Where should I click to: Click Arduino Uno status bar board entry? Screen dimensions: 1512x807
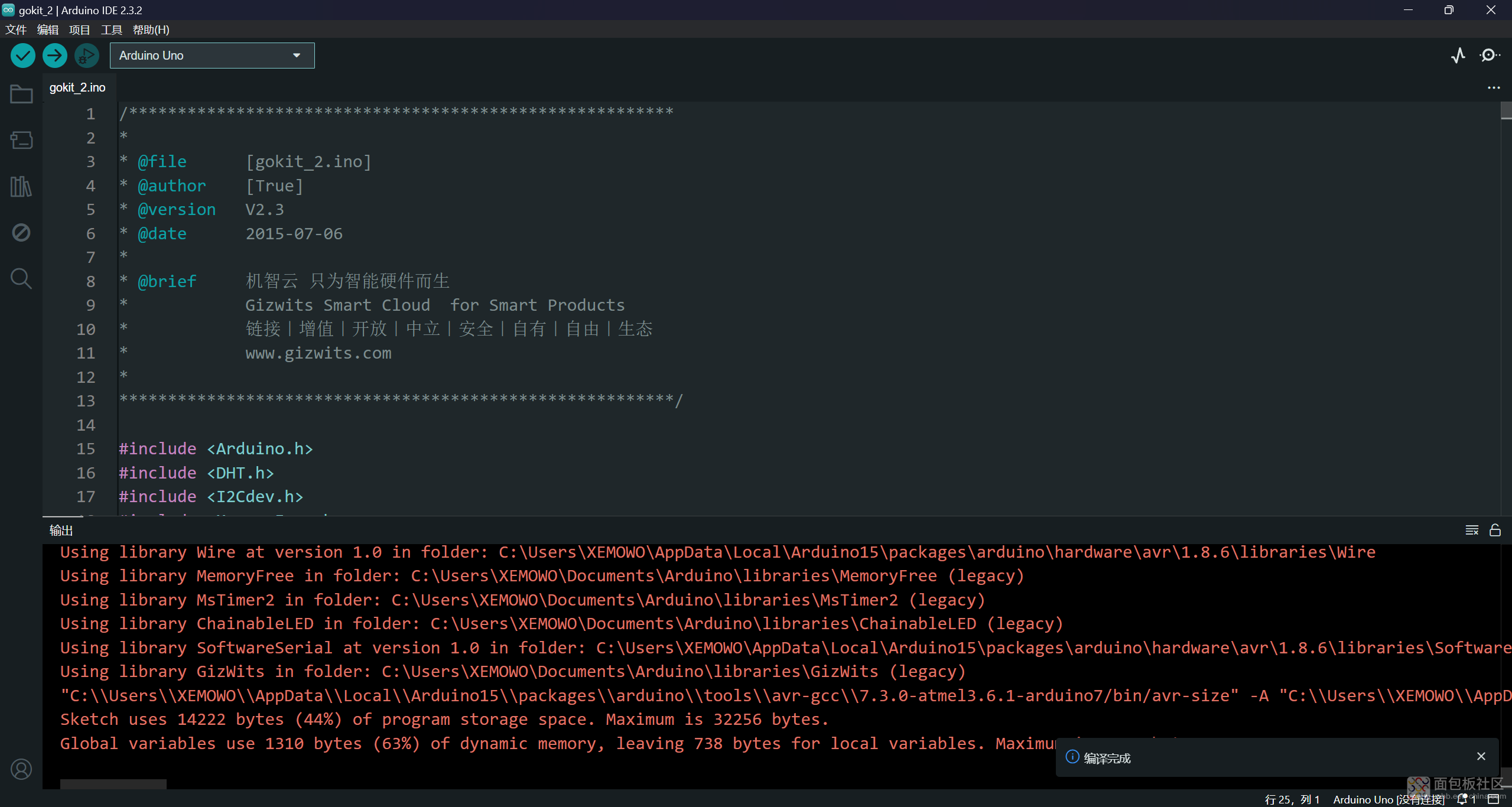coord(1389,799)
